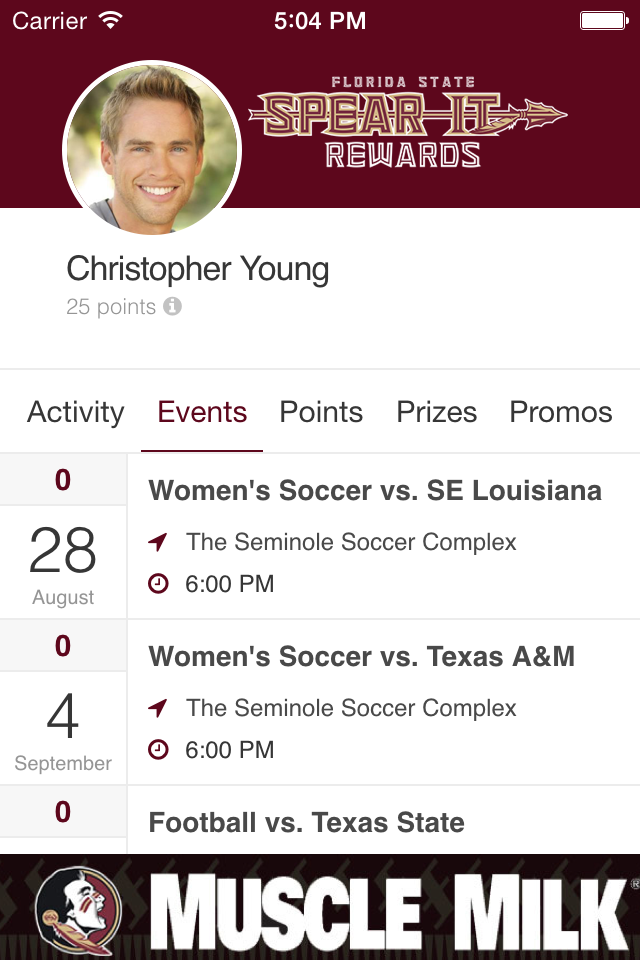640x960 pixels.
Task: Tap the Seminole head logo in banner
Action: pos(78,910)
